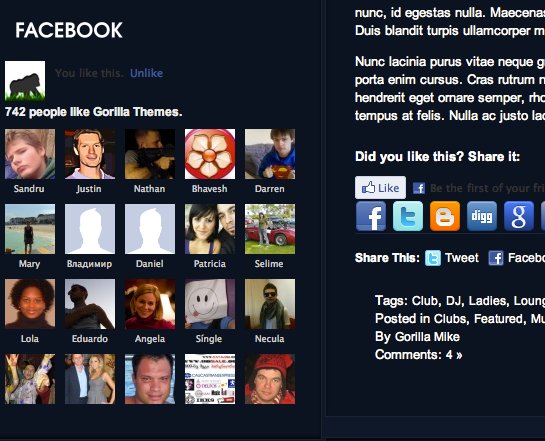
Task: Click the small Facebook icon next to Like
Action: pos(419,188)
